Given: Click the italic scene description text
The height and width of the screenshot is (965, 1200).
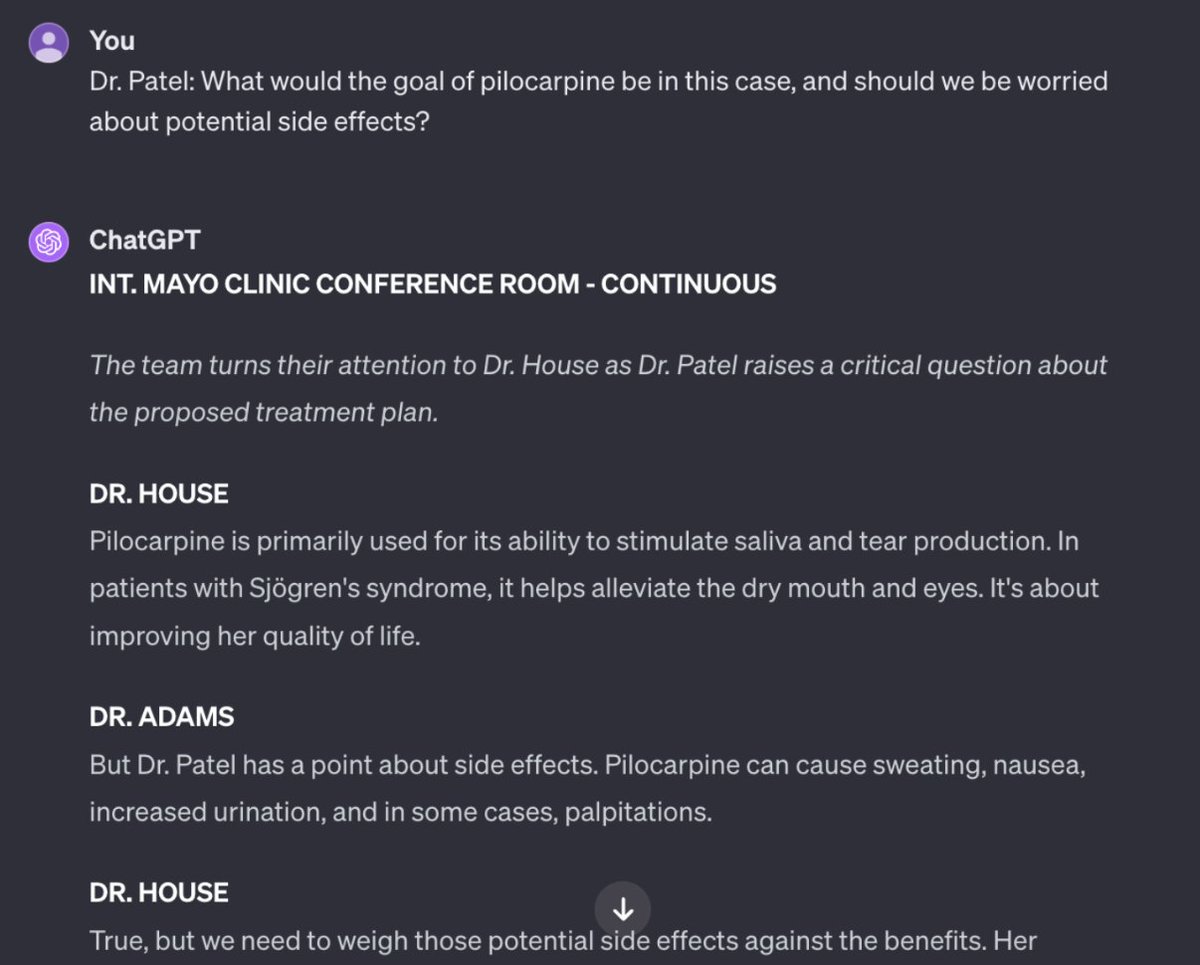Looking at the screenshot, I should click(598, 389).
